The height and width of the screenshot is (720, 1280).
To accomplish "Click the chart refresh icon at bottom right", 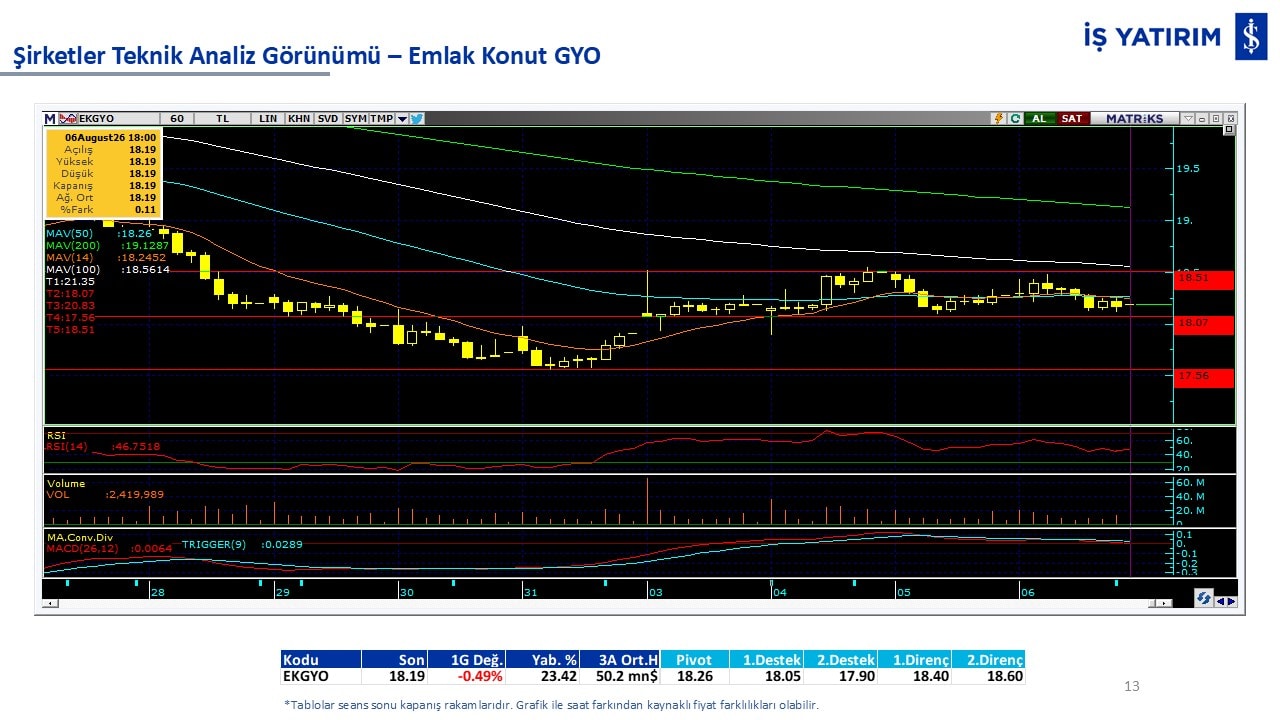I will (1205, 598).
